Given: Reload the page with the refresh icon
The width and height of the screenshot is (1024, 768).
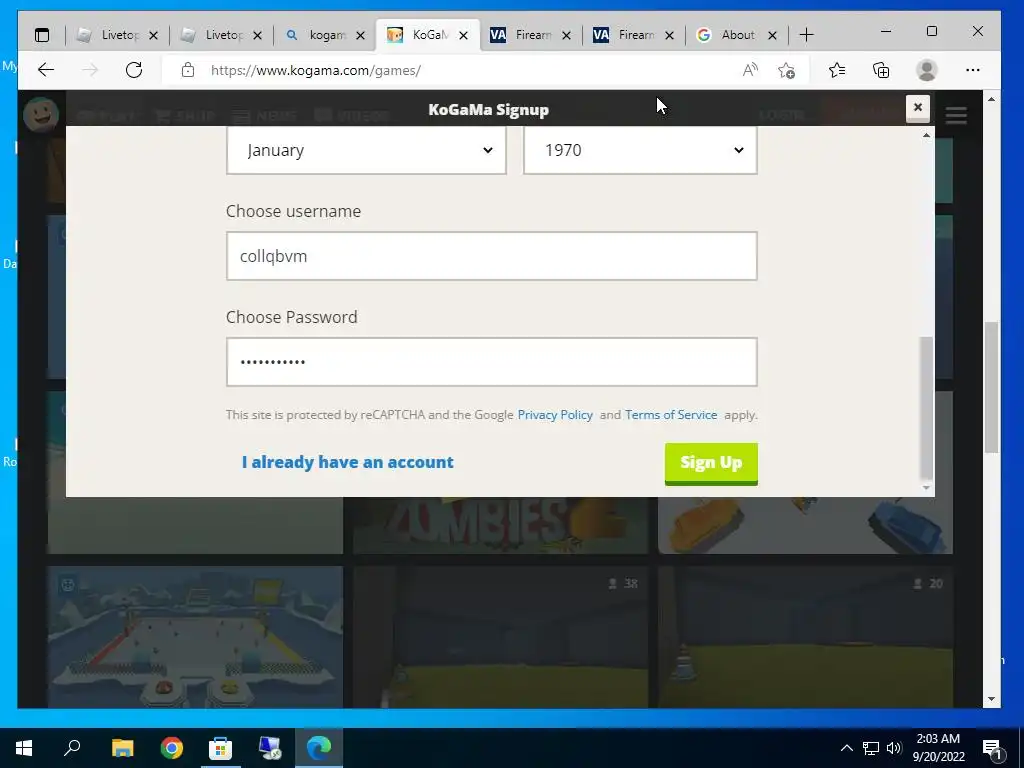Looking at the screenshot, I should [x=134, y=70].
